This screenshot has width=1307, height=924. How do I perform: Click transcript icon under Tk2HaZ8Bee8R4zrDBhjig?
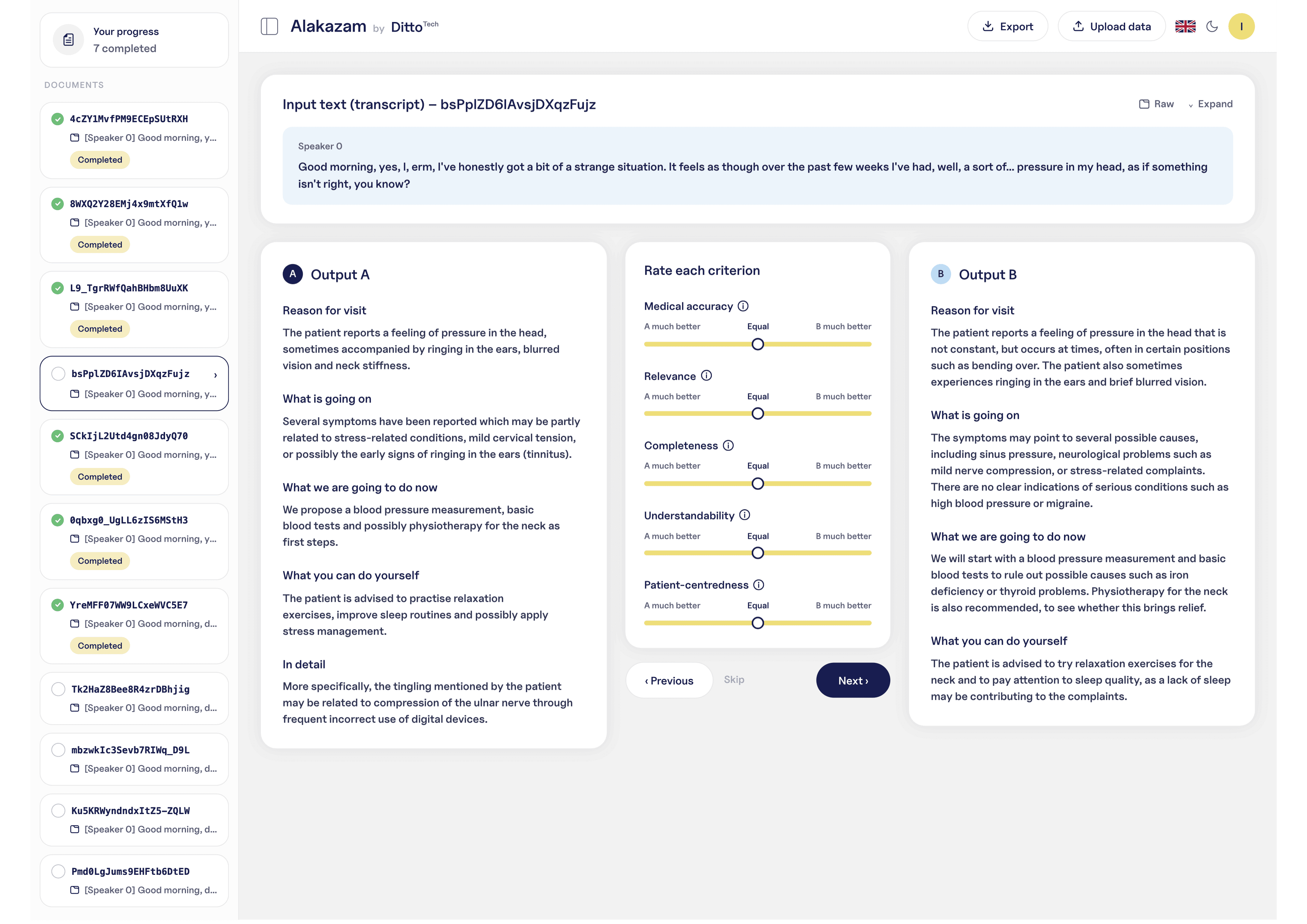[75, 708]
